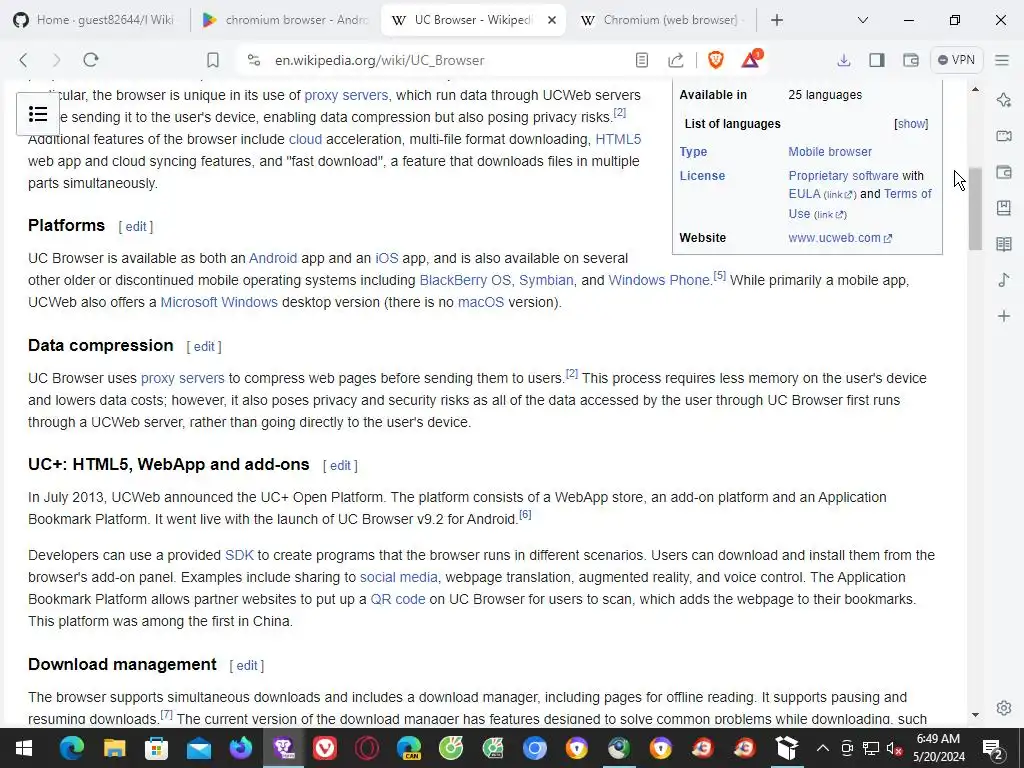The height and width of the screenshot is (768, 1024).
Task: Share this page via the share icon
Action: coord(676,60)
